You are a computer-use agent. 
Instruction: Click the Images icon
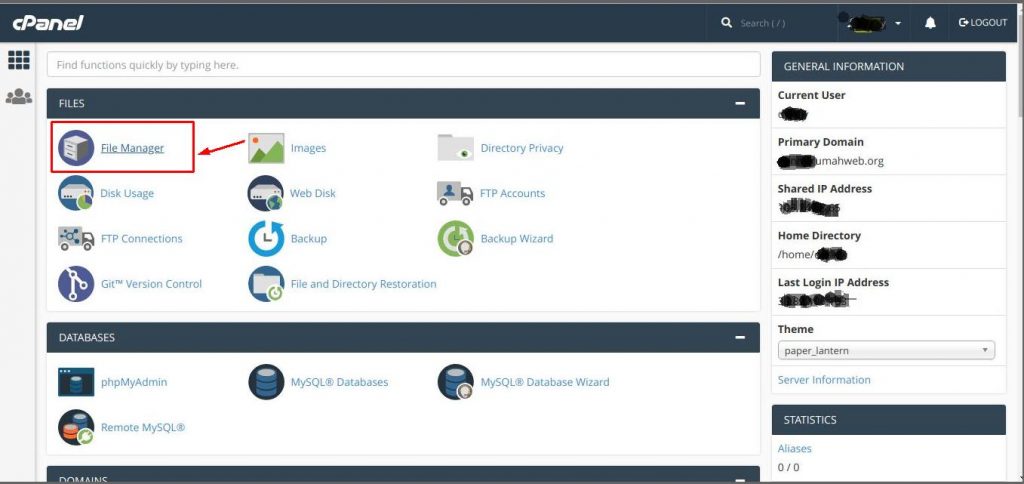pyautogui.click(x=266, y=148)
